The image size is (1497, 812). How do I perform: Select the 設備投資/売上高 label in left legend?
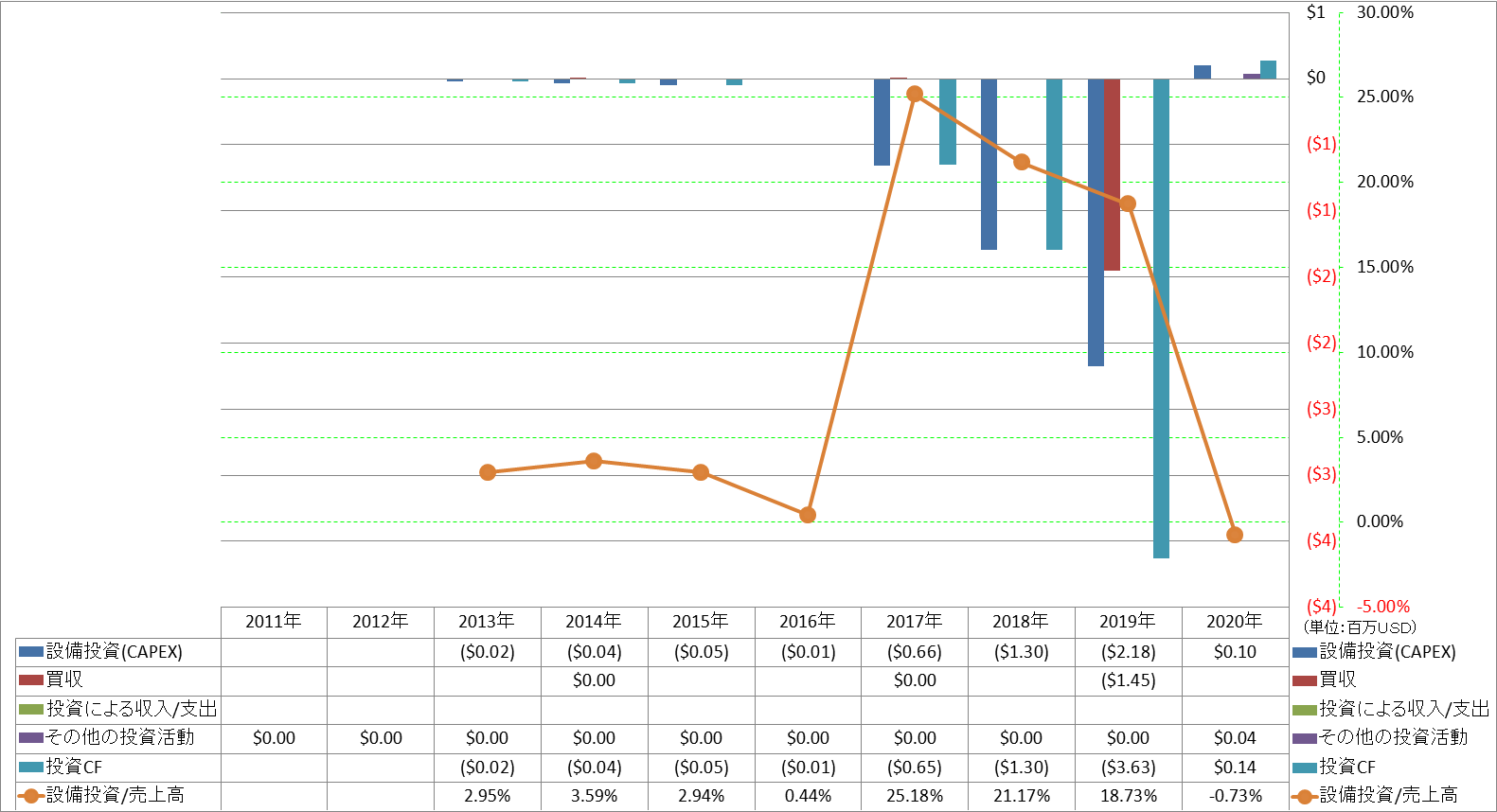tap(116, 795)
